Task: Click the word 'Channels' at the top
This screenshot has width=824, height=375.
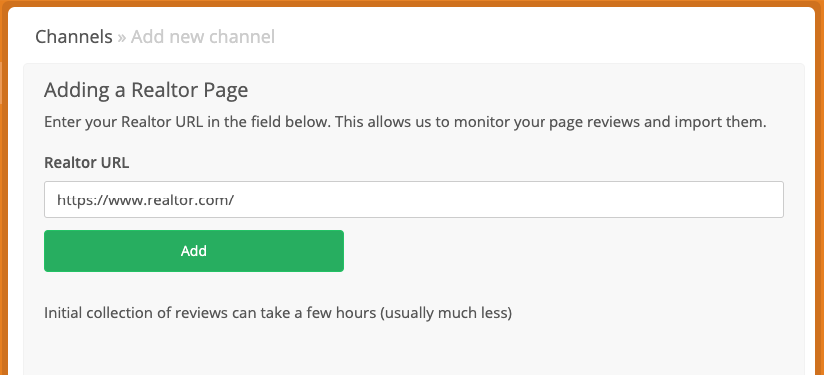Action: pos(74,37)
